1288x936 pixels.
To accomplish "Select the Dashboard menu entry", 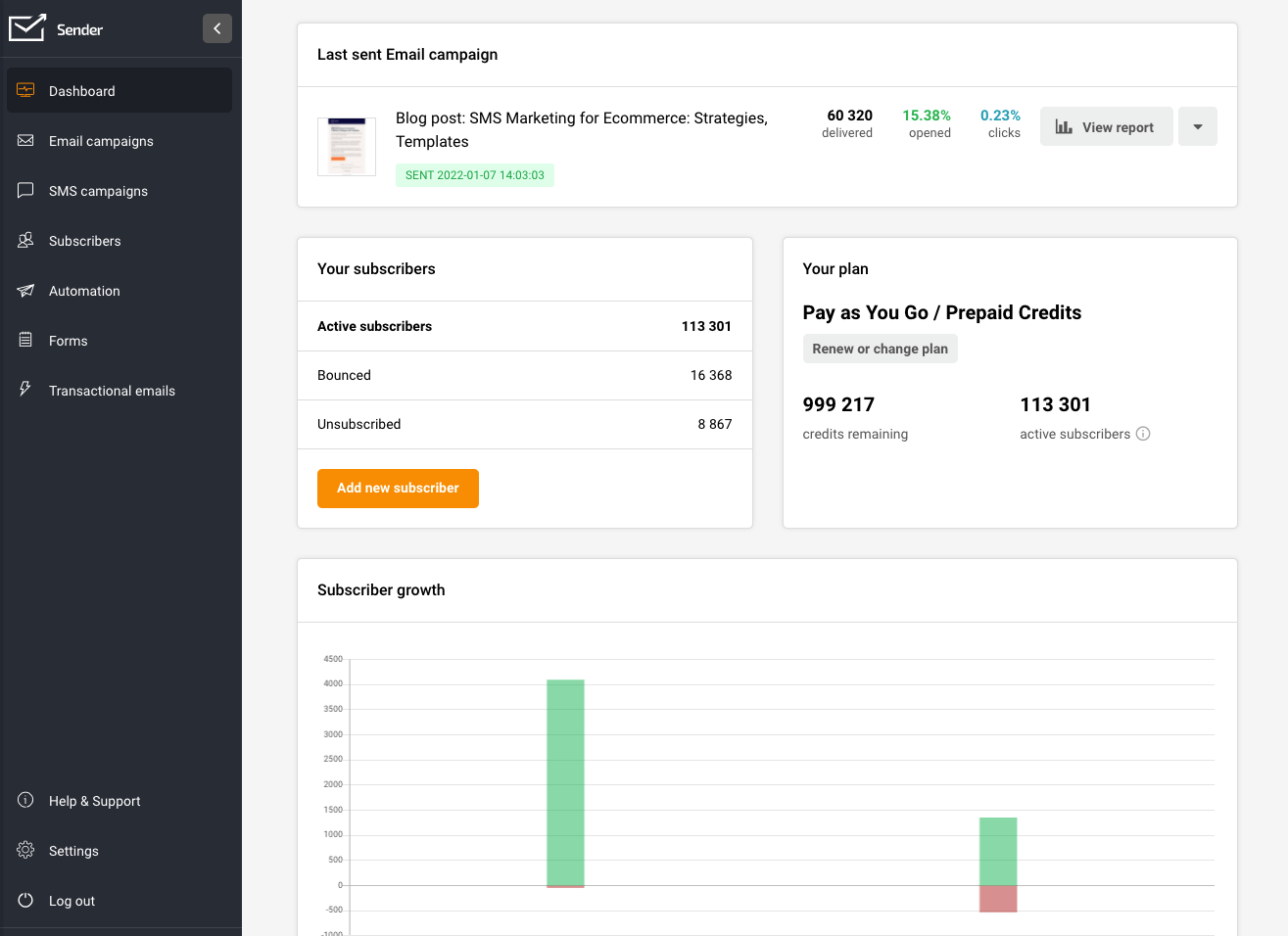I will [x=81, y=91].
